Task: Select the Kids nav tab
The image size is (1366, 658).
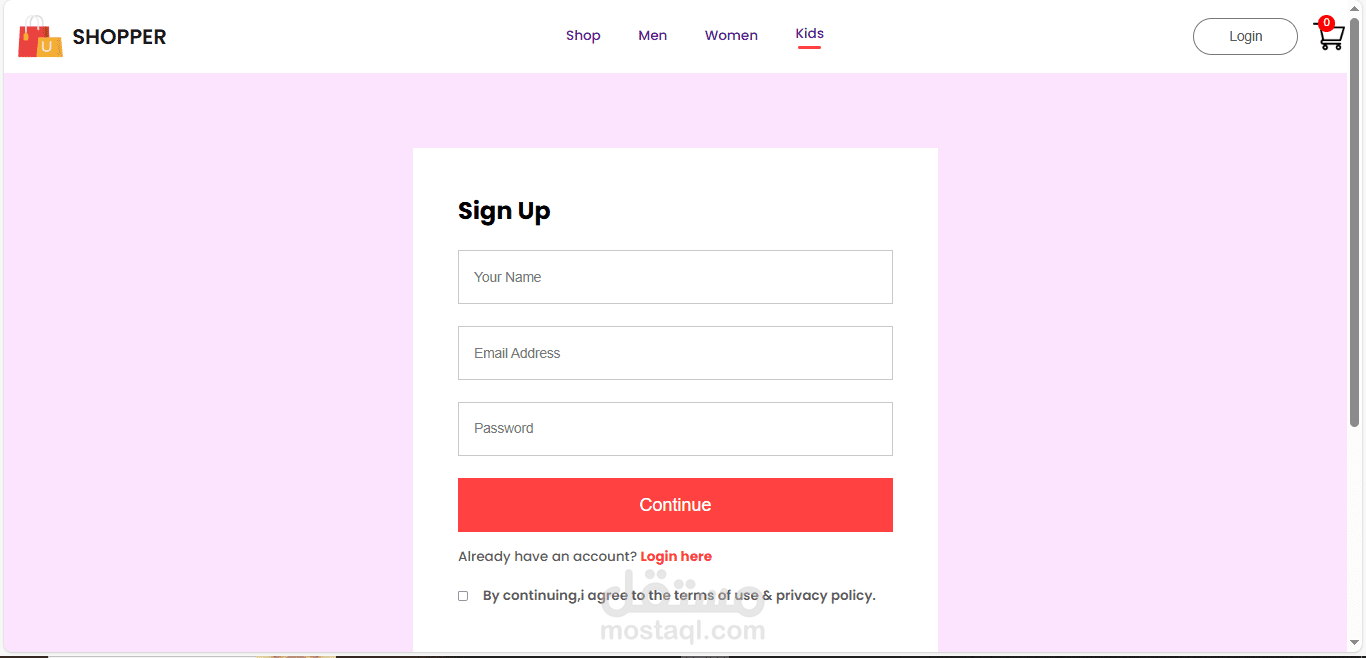Action: [x=809, y=34]
